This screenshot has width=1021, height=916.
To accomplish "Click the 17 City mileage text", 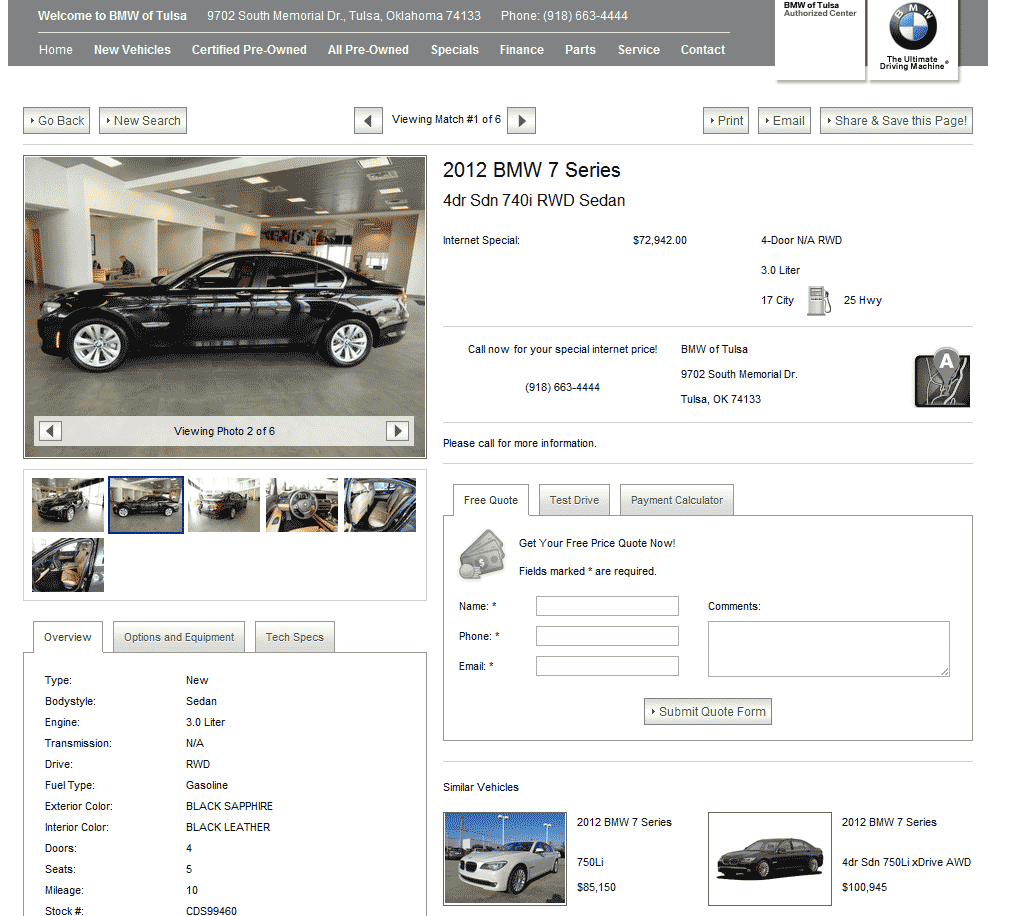I will click(x=777, y=300).
